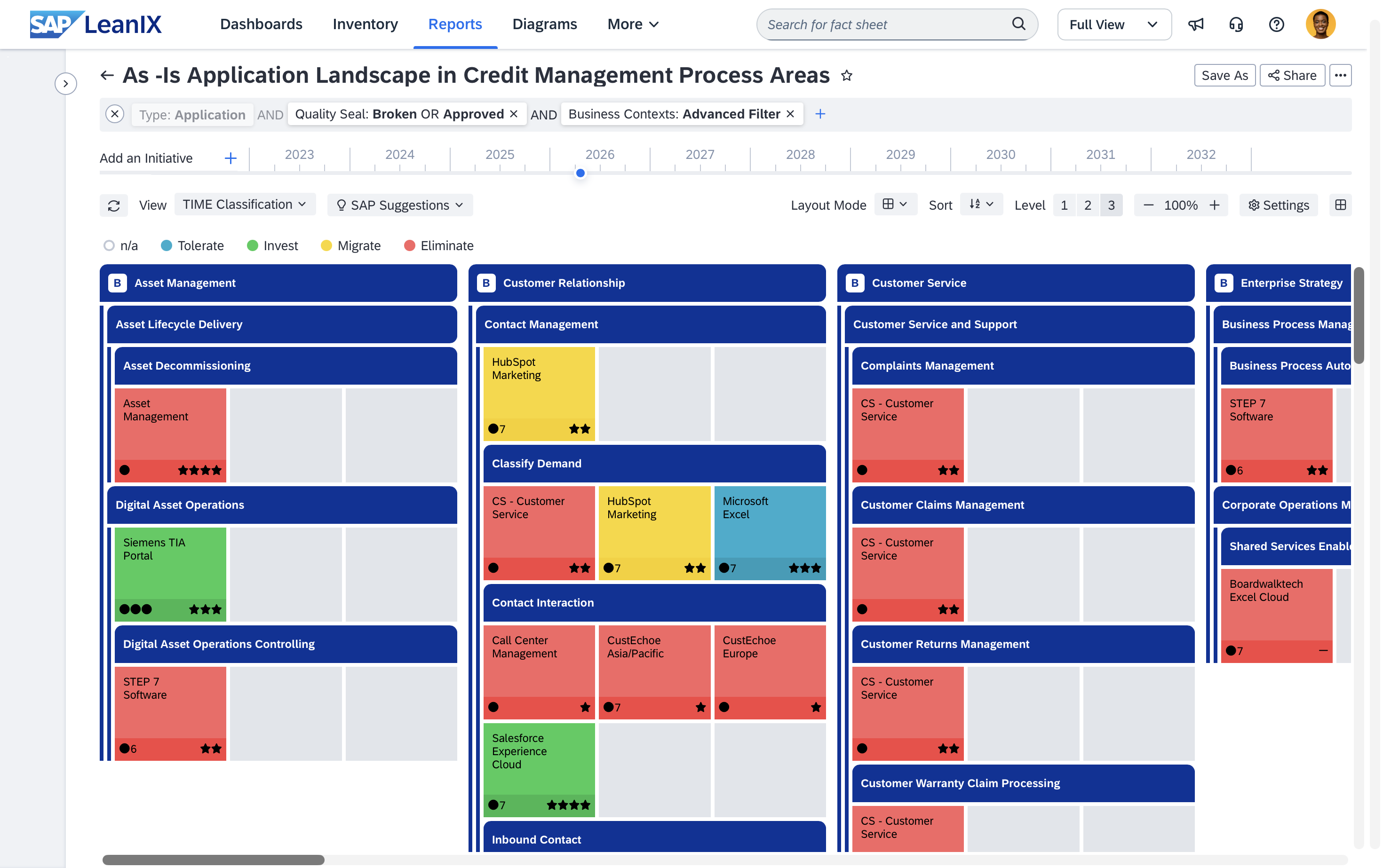Click the SAP LeanIX logo

coord(96,24)
